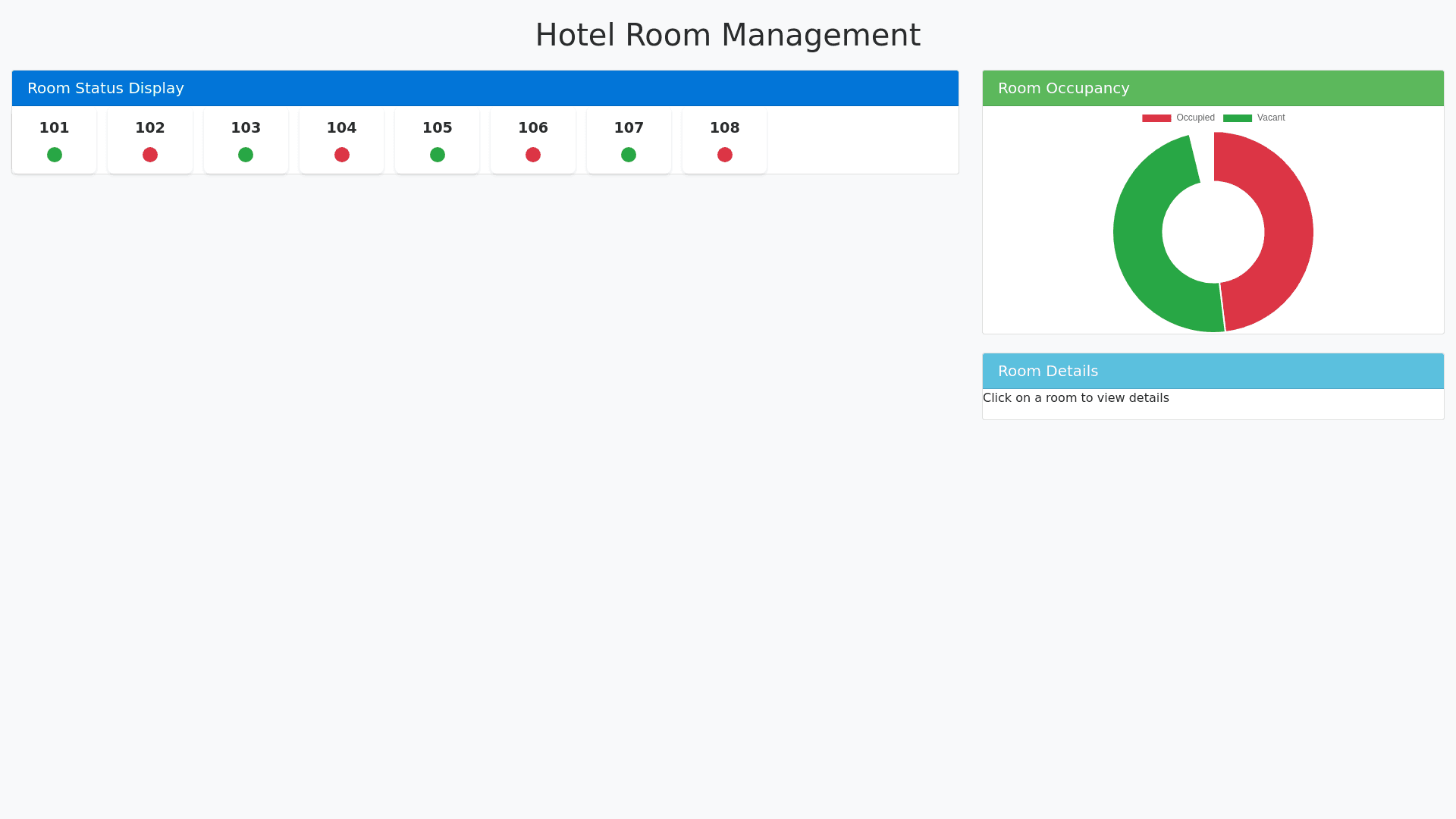This screenshot has width=1456, height=819.
Task: Click the green status dot for room 103
Action: [x=245, y=154]
